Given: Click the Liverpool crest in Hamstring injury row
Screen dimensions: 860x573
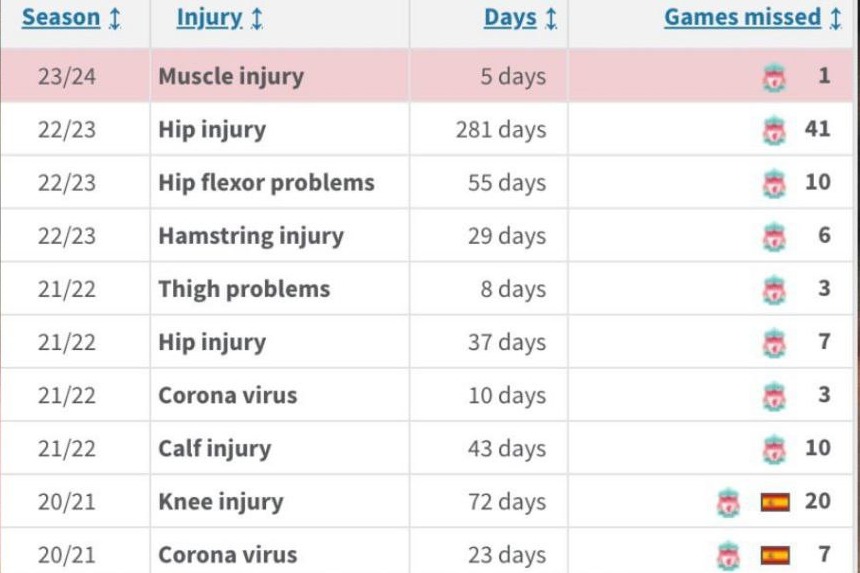Looking at the screenshot, I should (774, 237).
